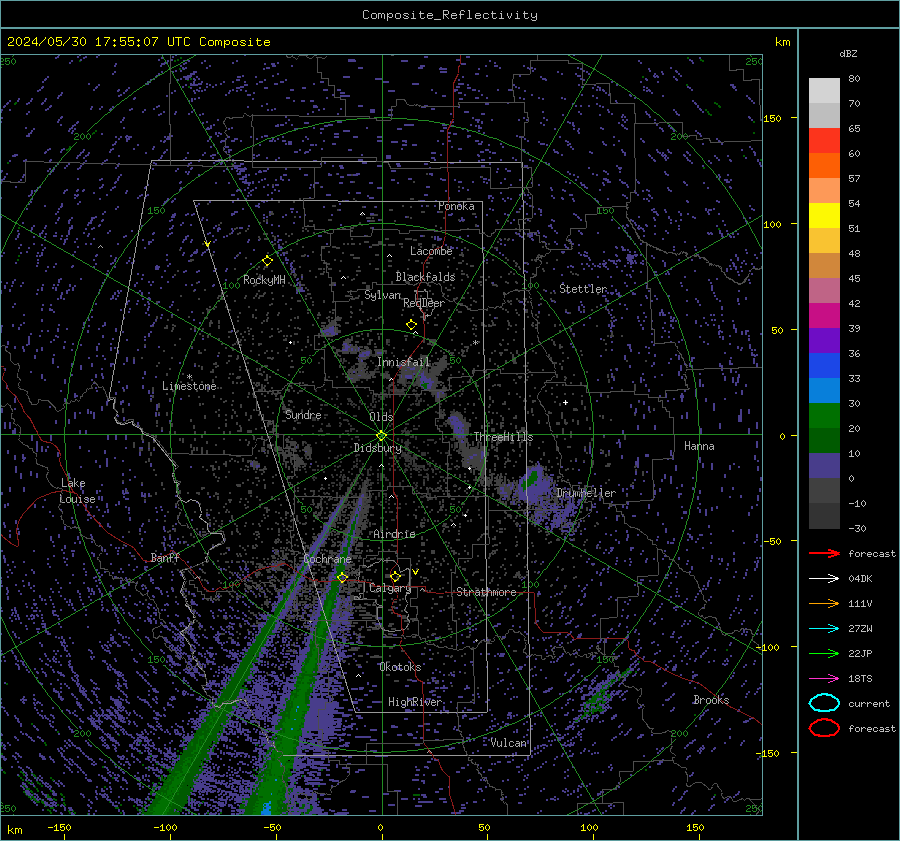The width and height of the screenshot is (900, 841).
Task: Click the Limestone label
Action: pyautogui.click(x=189, y=386)
